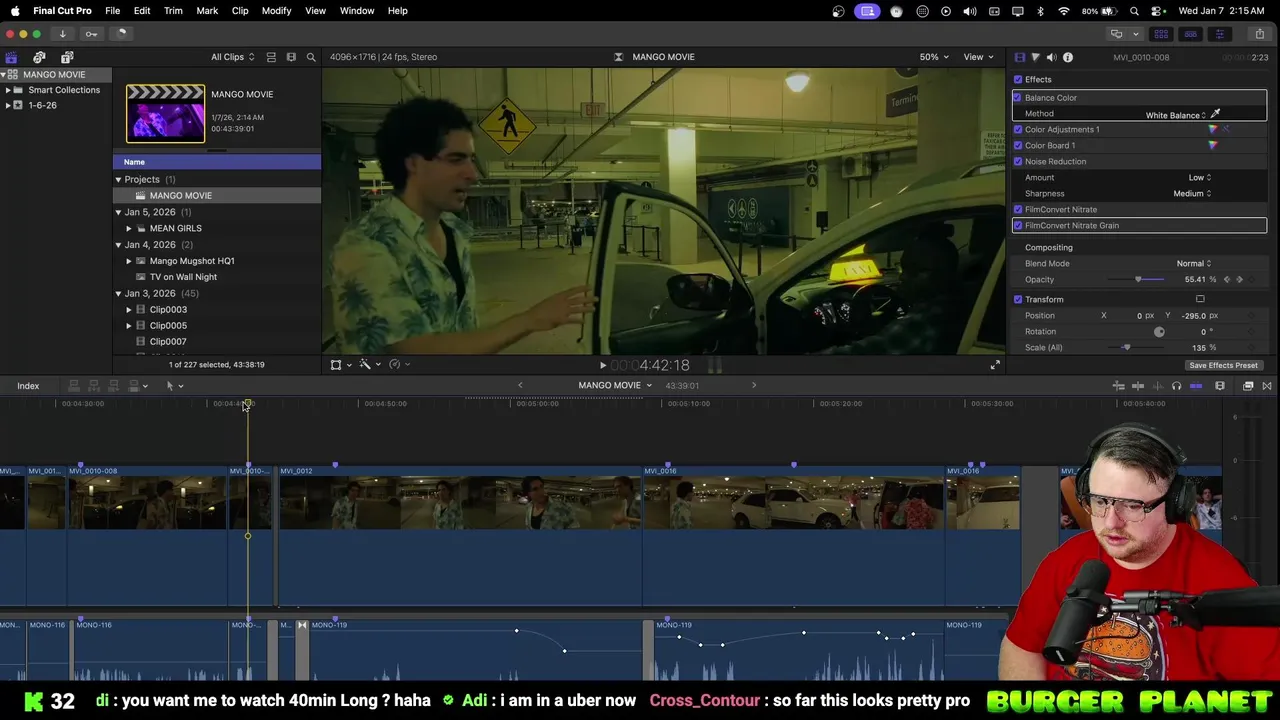Open the effects browser icon
The height and width of the screenshot is (720, 1280).
[1248, 386]
